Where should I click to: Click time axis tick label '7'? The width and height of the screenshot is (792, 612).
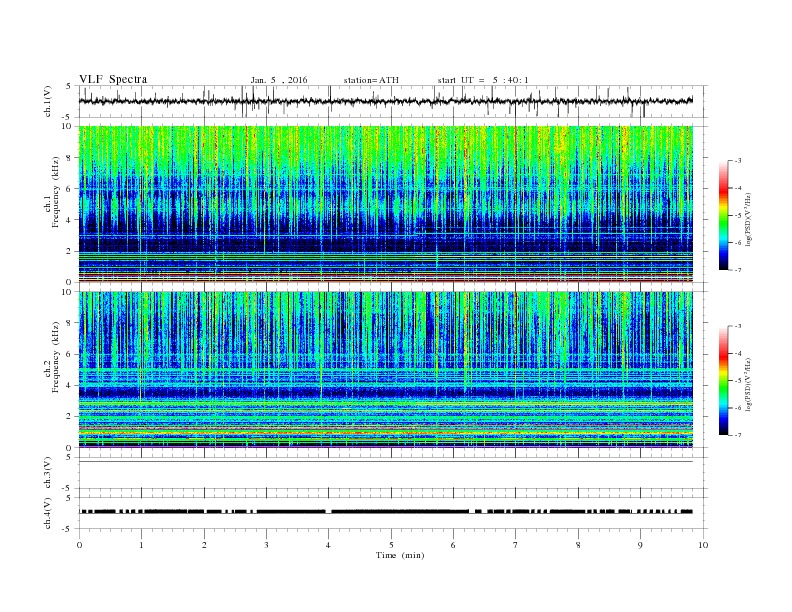pyautogui.click(x=516, y=545)
